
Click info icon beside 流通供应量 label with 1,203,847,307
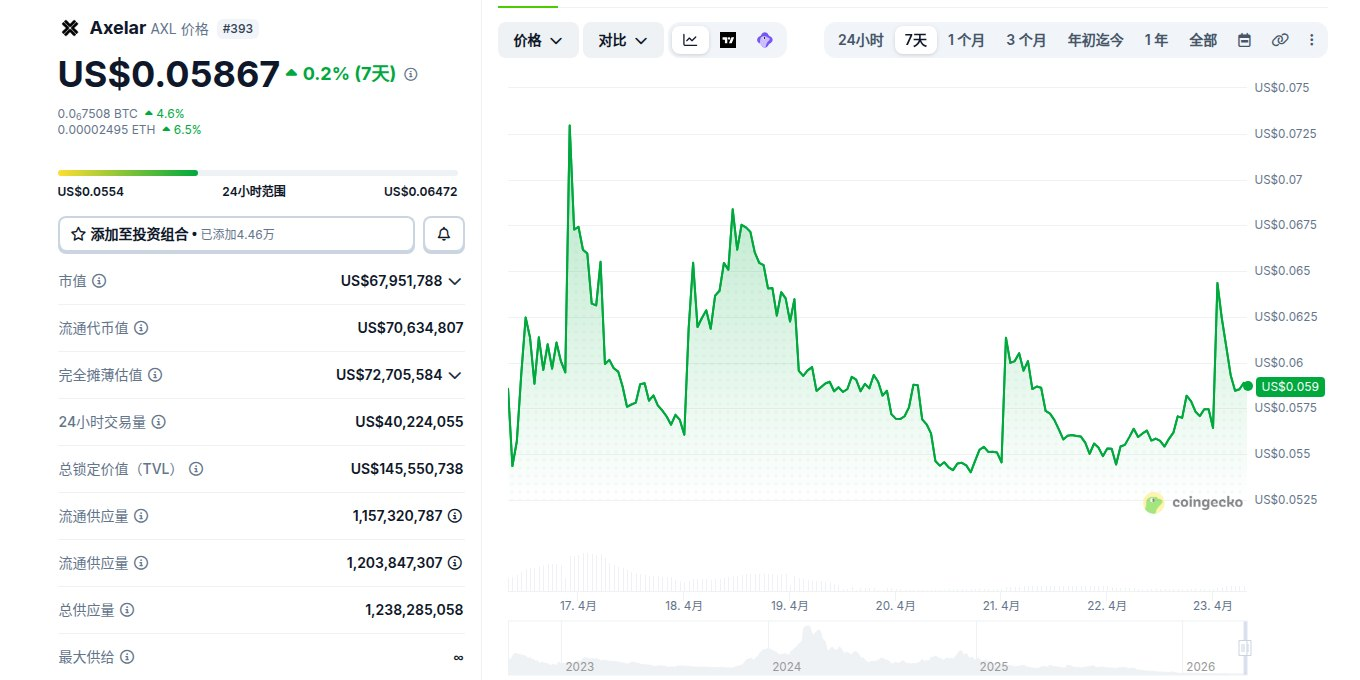pos(141,563)
